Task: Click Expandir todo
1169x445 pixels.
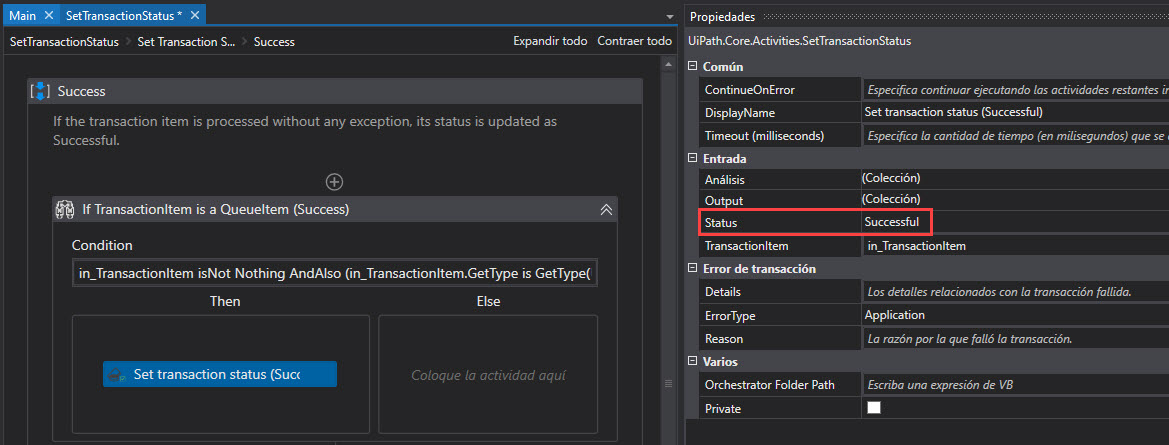Action: 550,41
